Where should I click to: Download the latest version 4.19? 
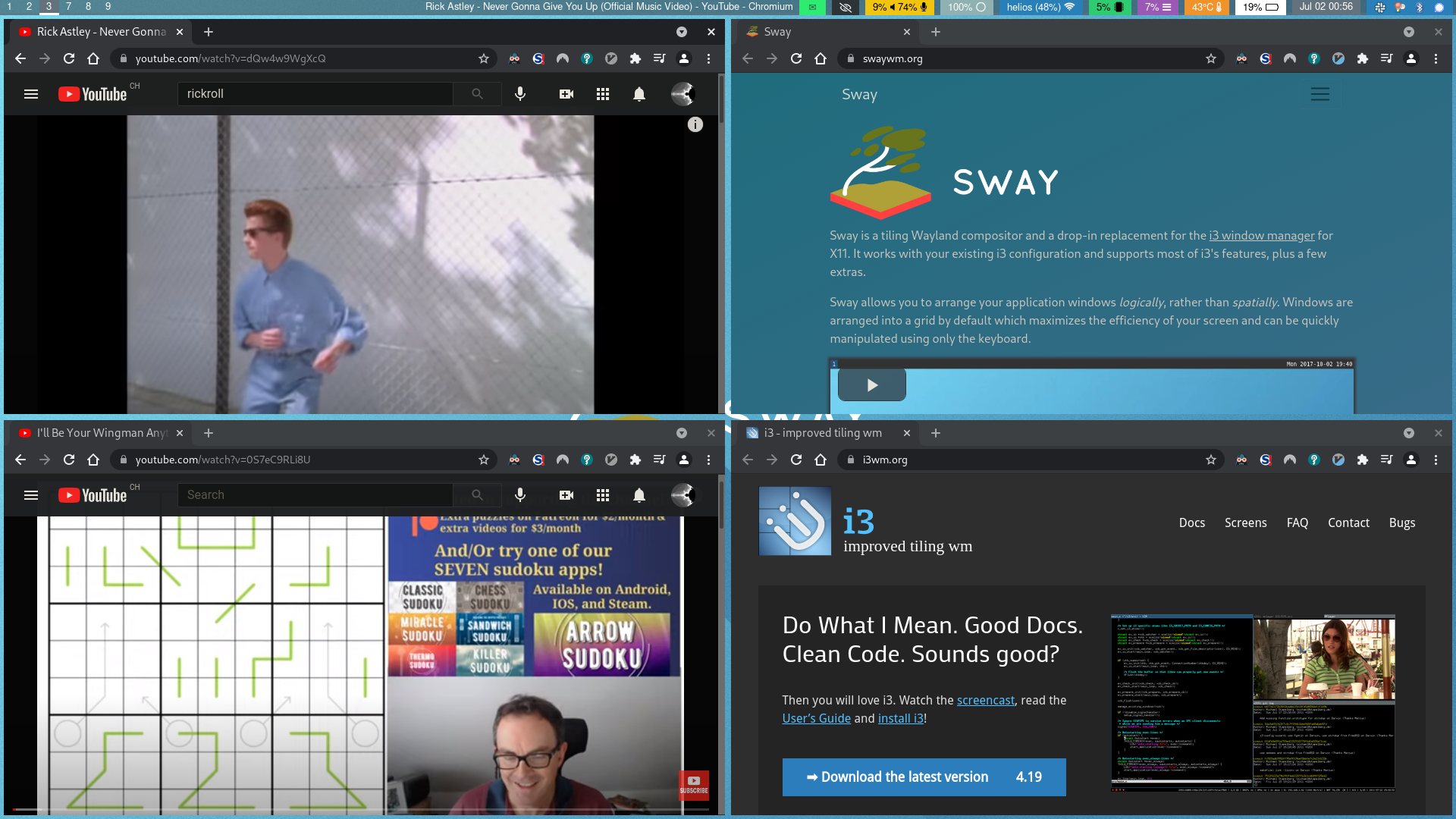[924, 777]
